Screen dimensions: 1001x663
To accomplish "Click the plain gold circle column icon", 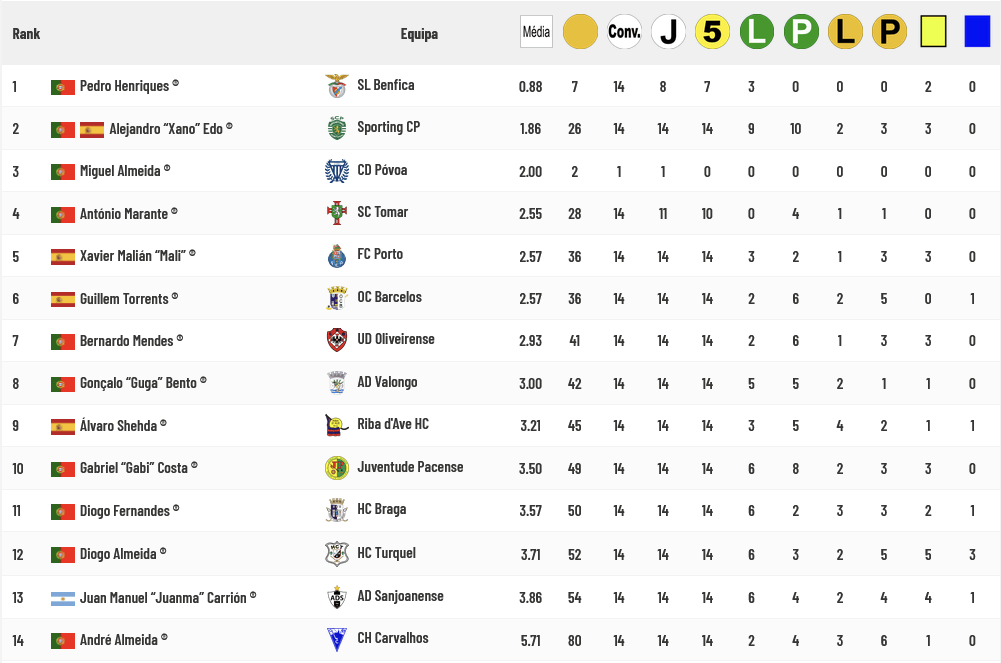I will [x=580, y=32].
